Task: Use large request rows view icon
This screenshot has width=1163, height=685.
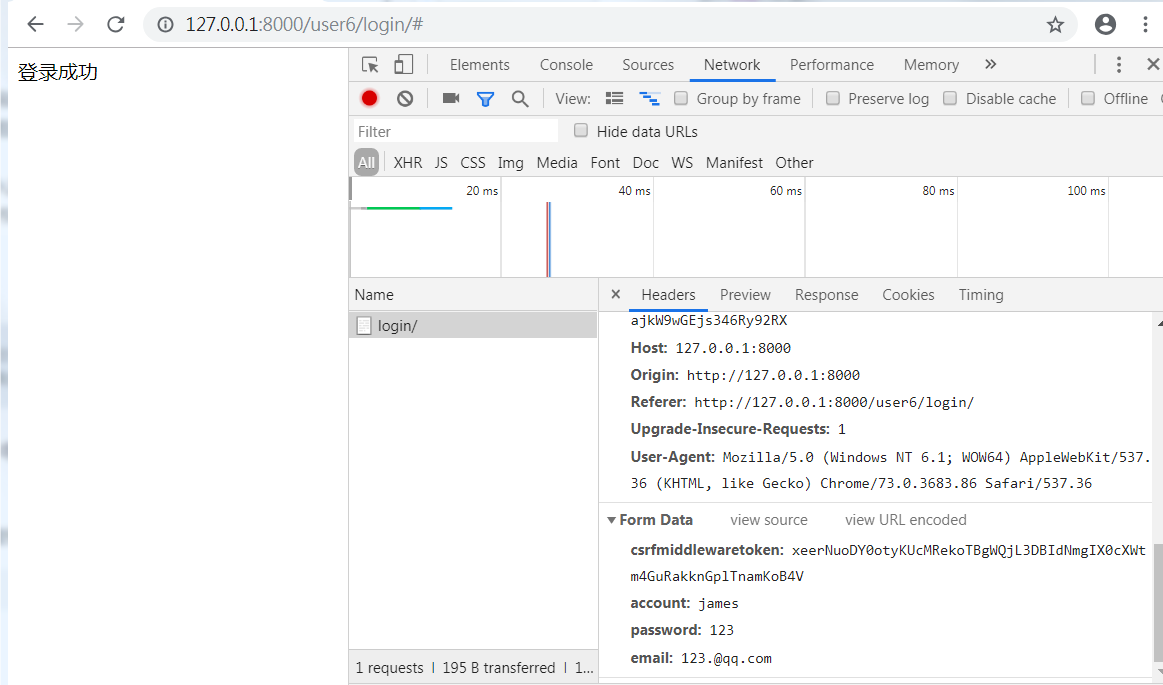Action: pos(614,98)
